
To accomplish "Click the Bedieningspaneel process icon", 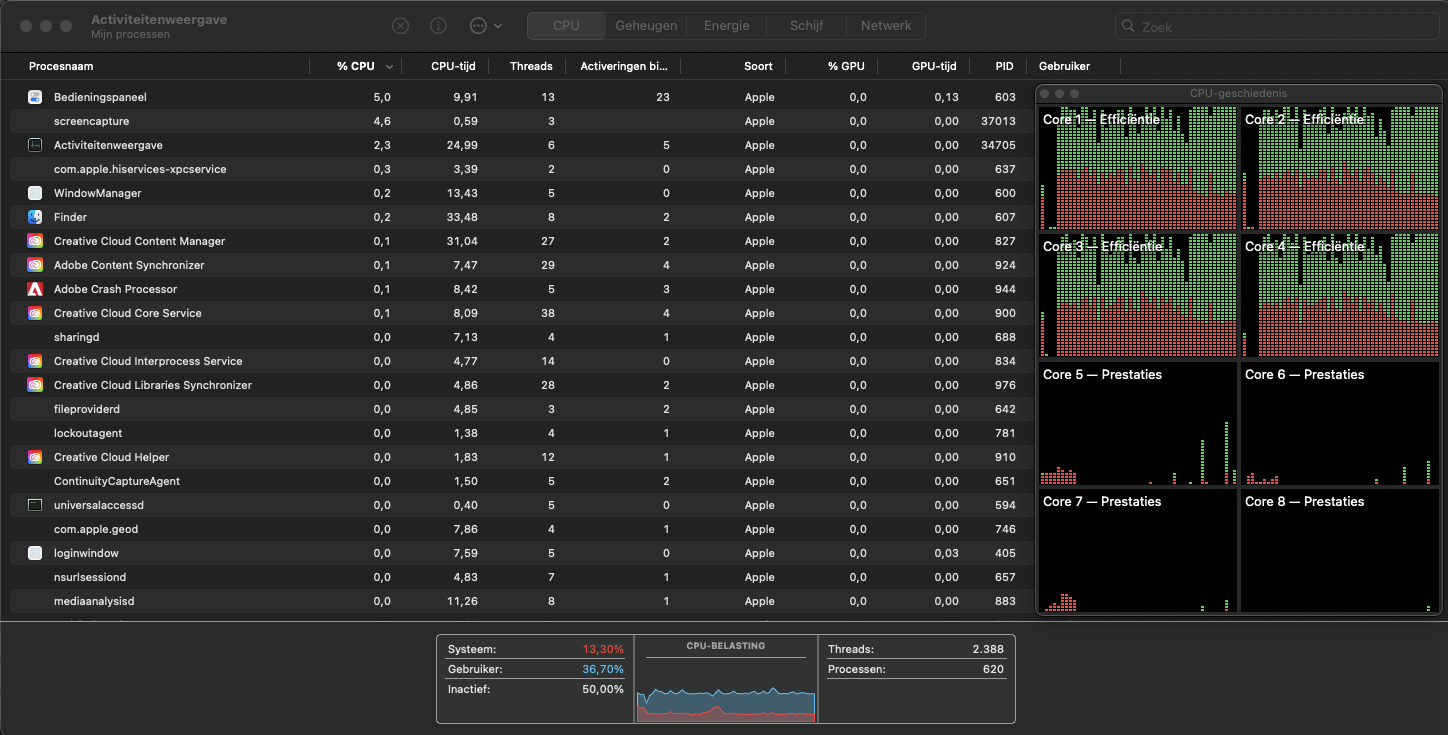I will pyautogui.click(x=35, y=97).
